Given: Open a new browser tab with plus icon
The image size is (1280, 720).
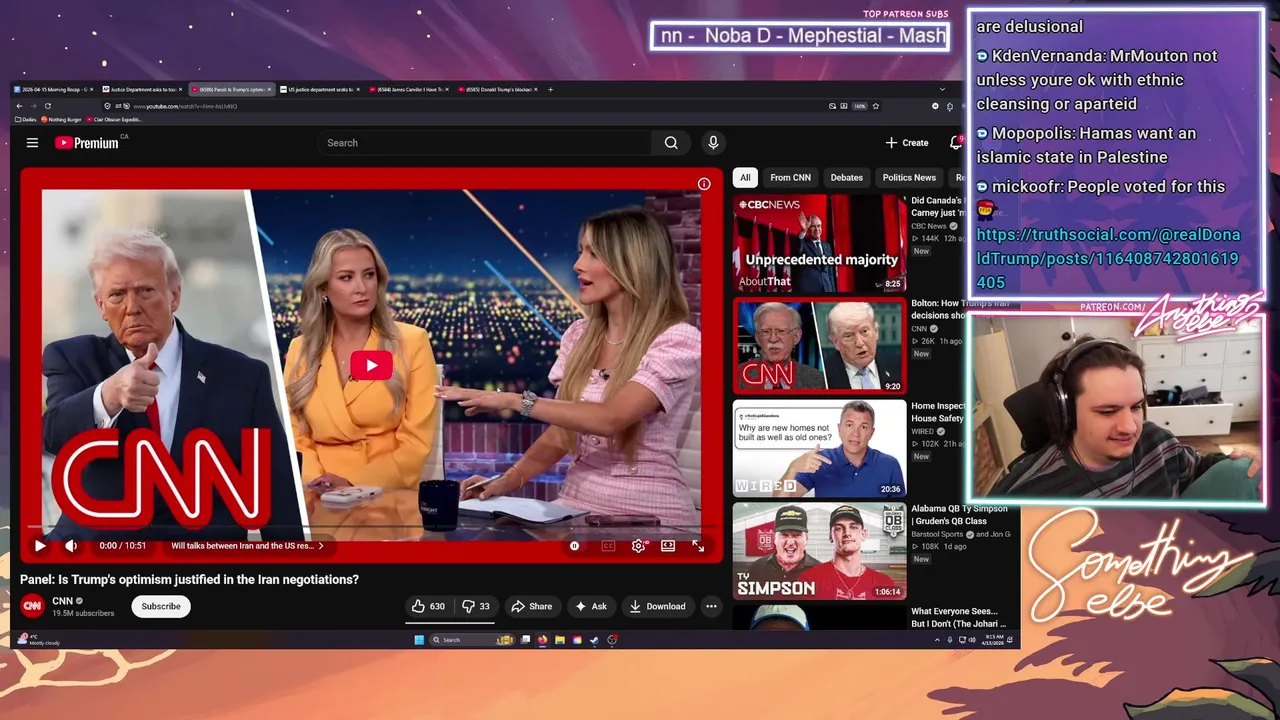Looking at the screenshot, I should pos(550,89).
